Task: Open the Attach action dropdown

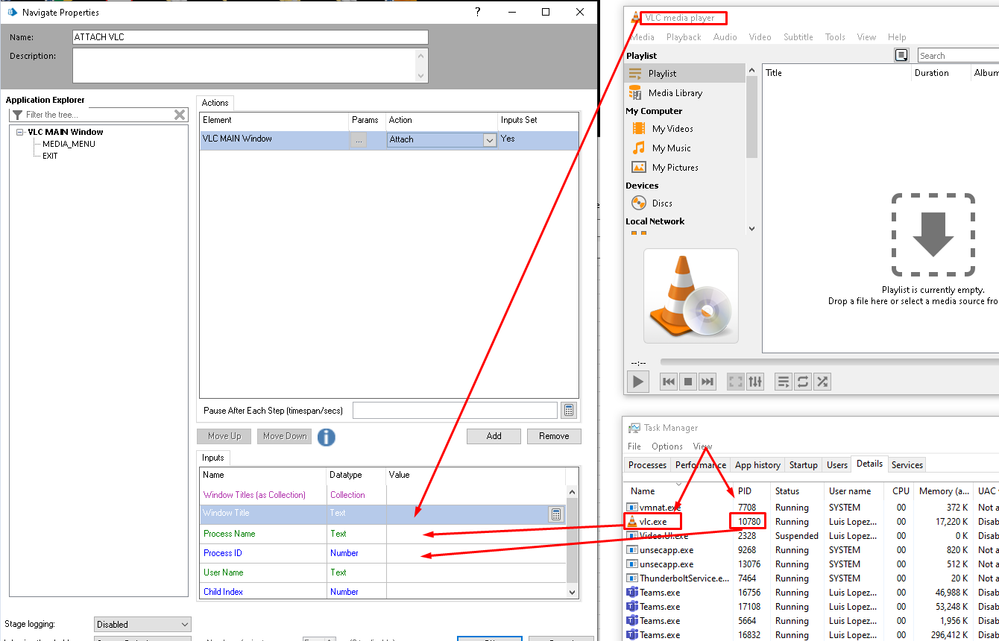Action: pyautogui.click(x=489, y=140)
